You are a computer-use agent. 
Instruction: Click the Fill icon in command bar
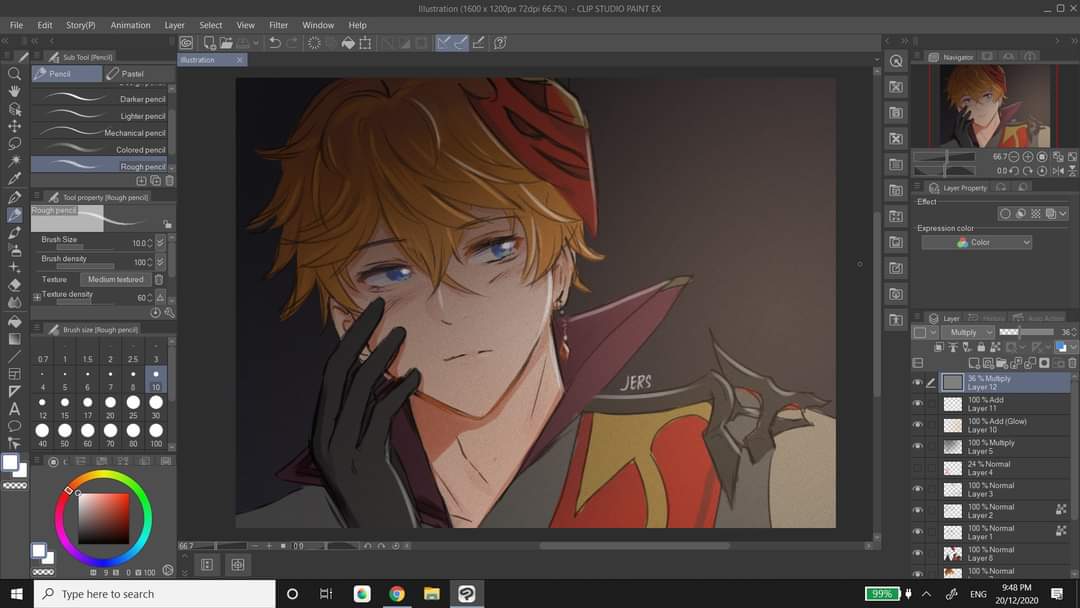coord(348,43)
